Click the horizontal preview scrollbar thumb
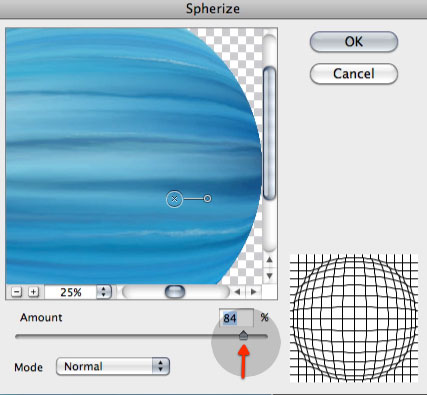 [x=175, y=292]
